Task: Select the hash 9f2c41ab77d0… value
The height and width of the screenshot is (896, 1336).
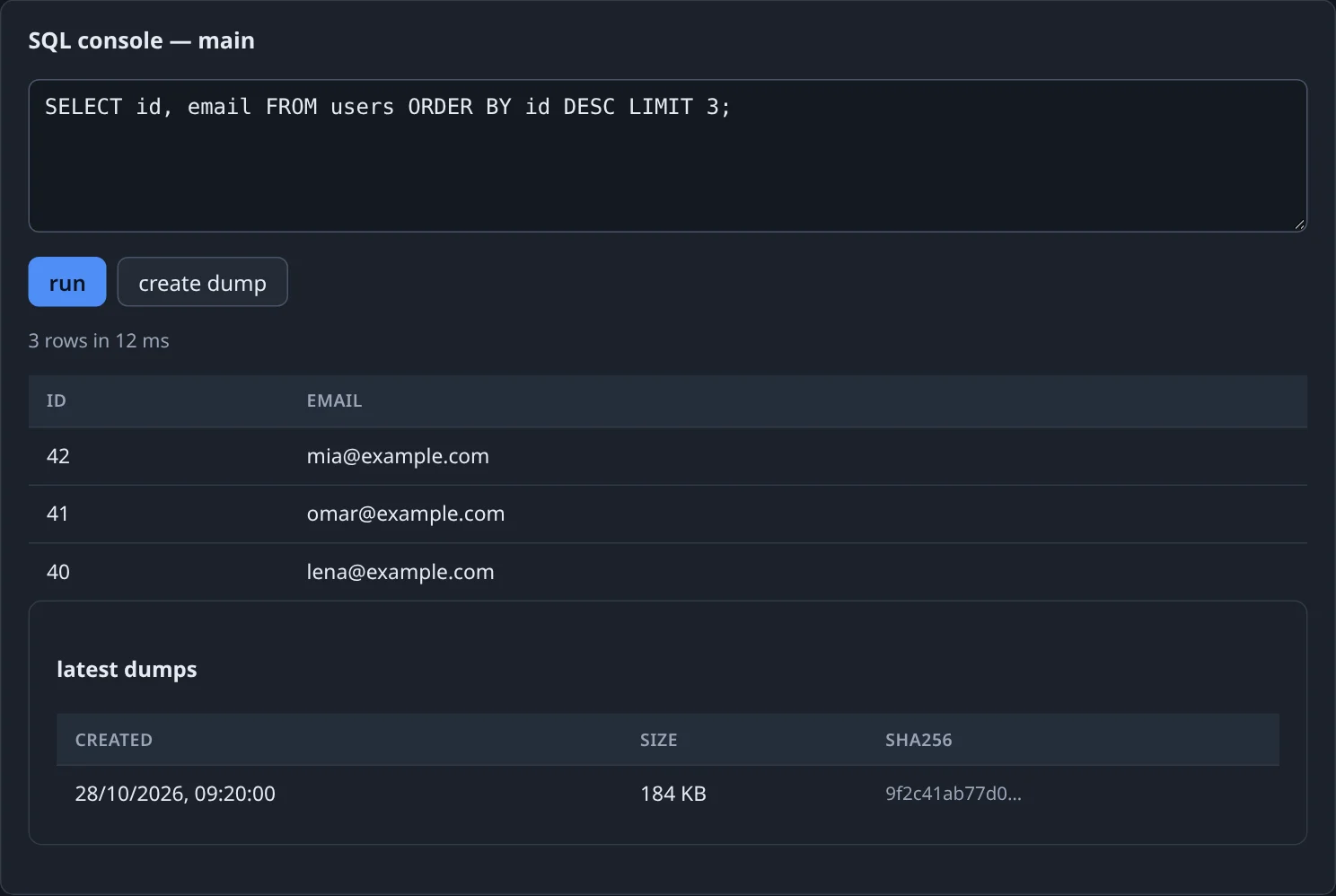Action: coord(954,794)
